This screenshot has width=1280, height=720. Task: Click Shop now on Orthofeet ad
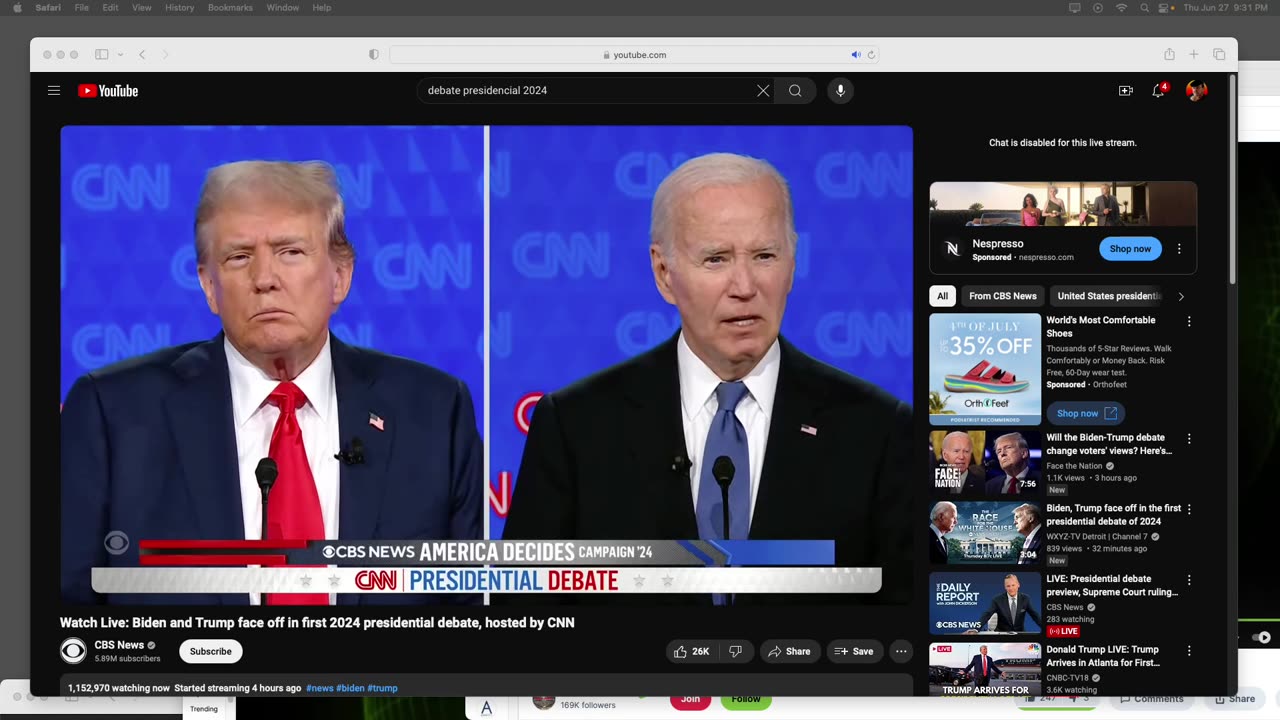coord(1086,413)
